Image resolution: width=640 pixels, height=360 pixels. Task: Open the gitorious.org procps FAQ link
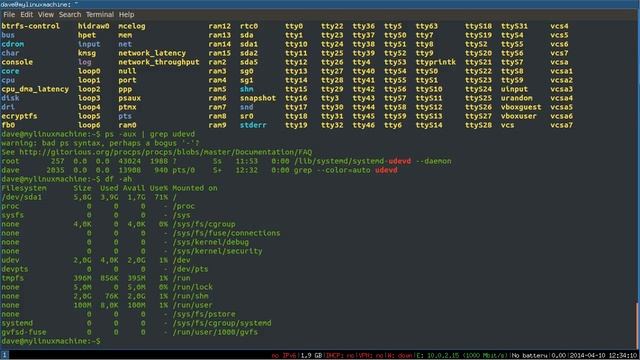click(165, 152)
